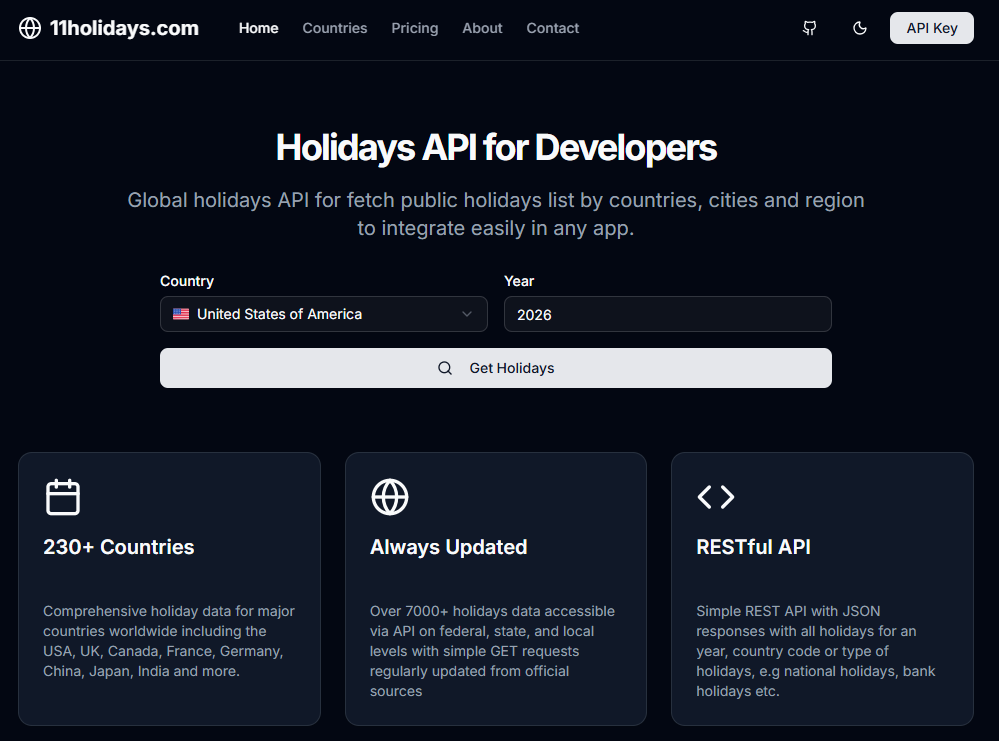The width and height of the screenshot is (999, 741).
Task: Click the 11holidays.com site title
Action: (124, 28)
